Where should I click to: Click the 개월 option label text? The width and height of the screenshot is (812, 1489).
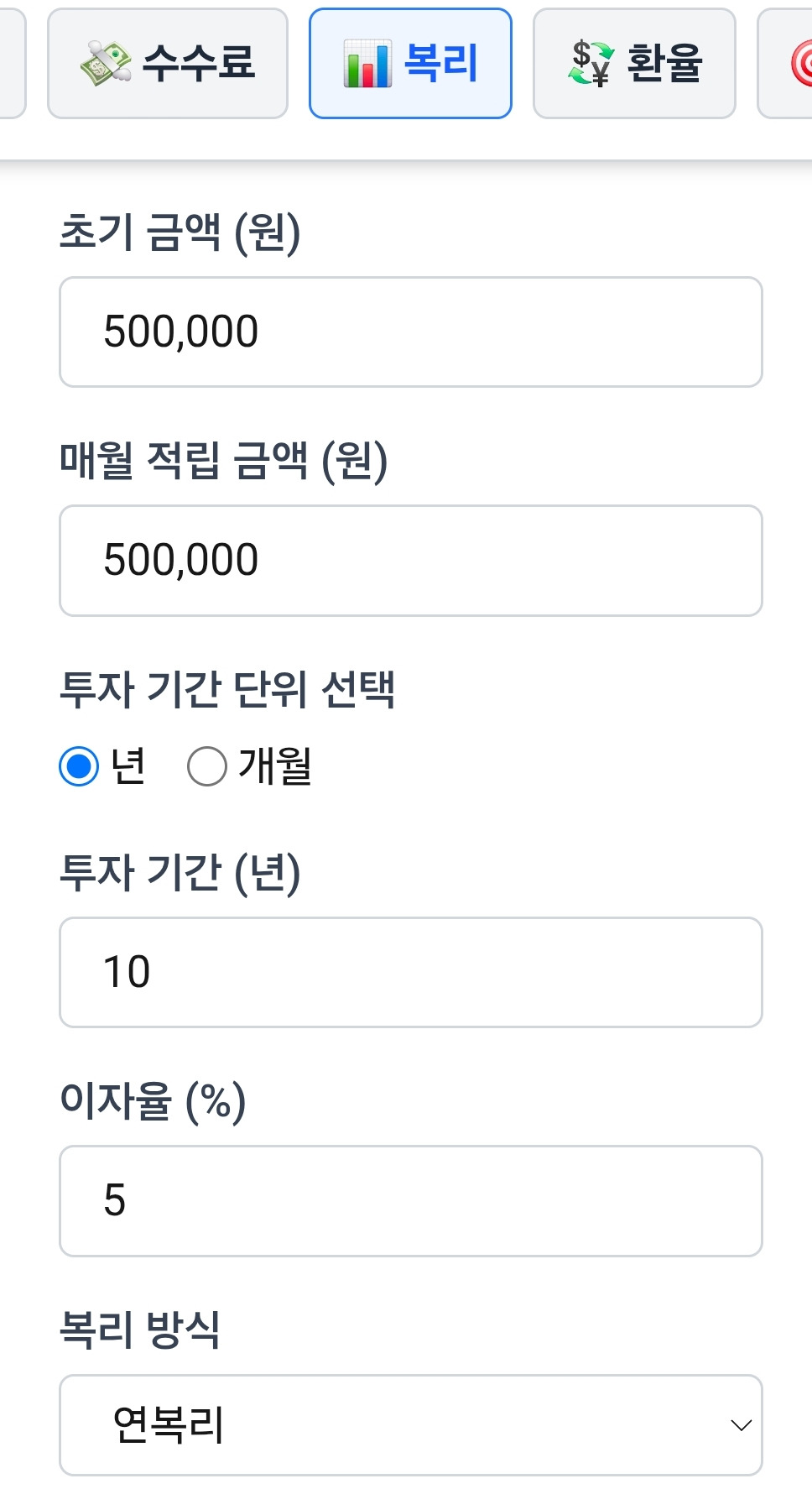tap(275, 766)
